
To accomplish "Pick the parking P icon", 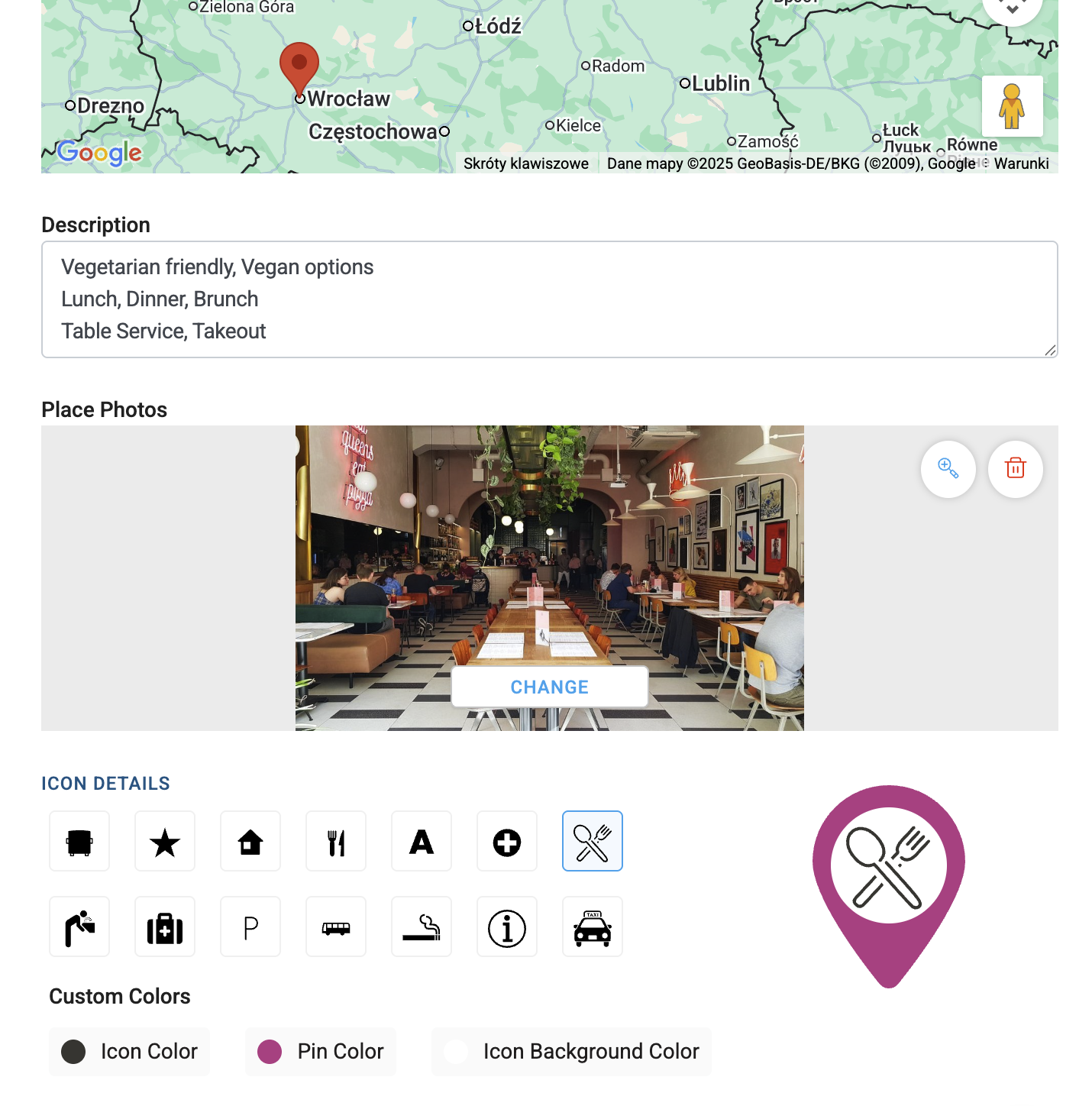I will coord(250,927).
